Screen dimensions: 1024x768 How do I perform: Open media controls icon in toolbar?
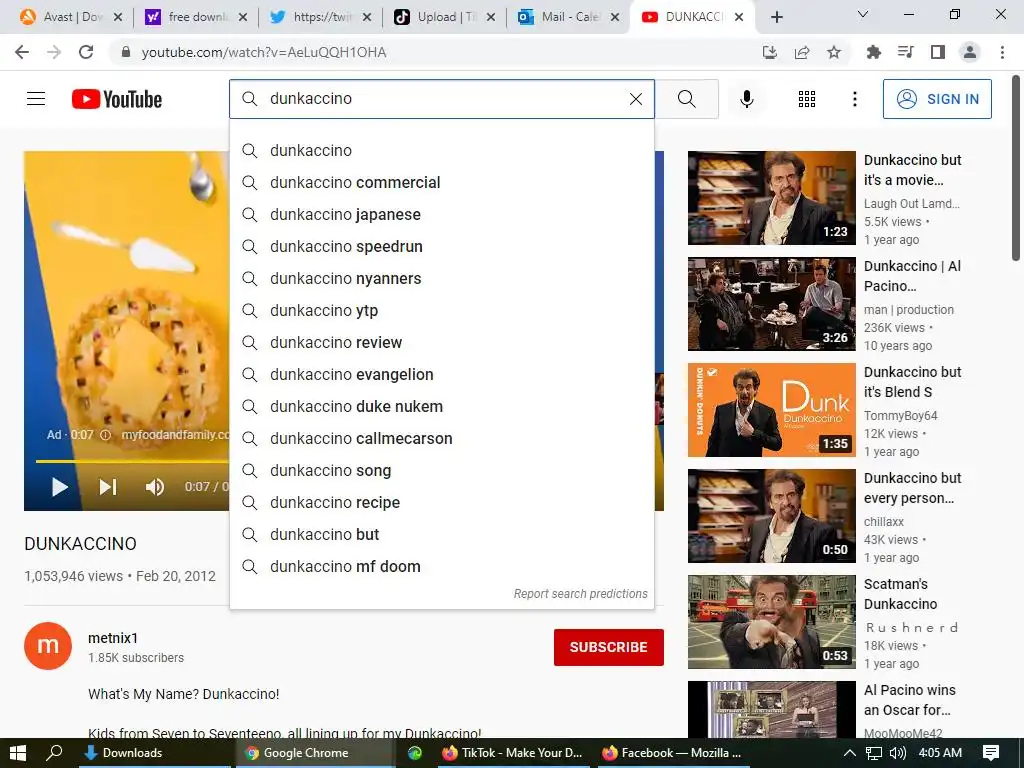coord(906,52)
